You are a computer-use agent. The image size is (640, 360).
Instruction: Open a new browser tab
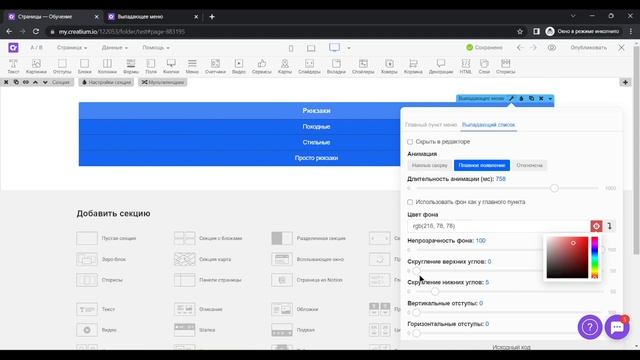[x=212, y=17]
